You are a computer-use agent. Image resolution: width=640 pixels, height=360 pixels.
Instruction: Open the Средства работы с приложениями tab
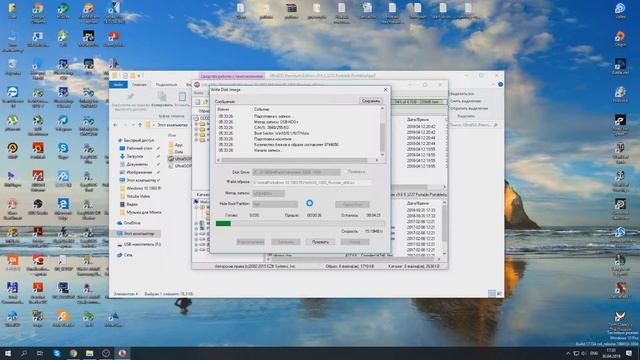pyautogui.click(x=232, y=76)
